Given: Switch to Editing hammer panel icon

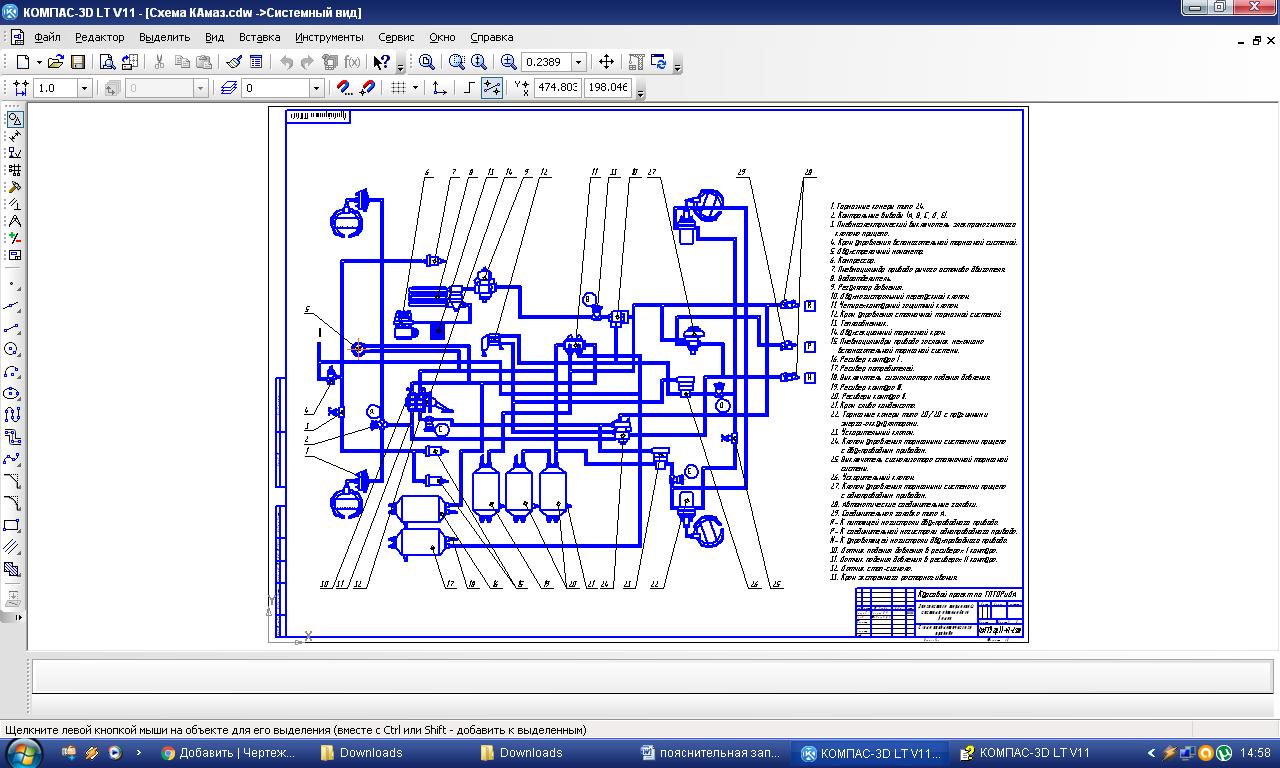Looking at the screenshot, I should (14, 187).
